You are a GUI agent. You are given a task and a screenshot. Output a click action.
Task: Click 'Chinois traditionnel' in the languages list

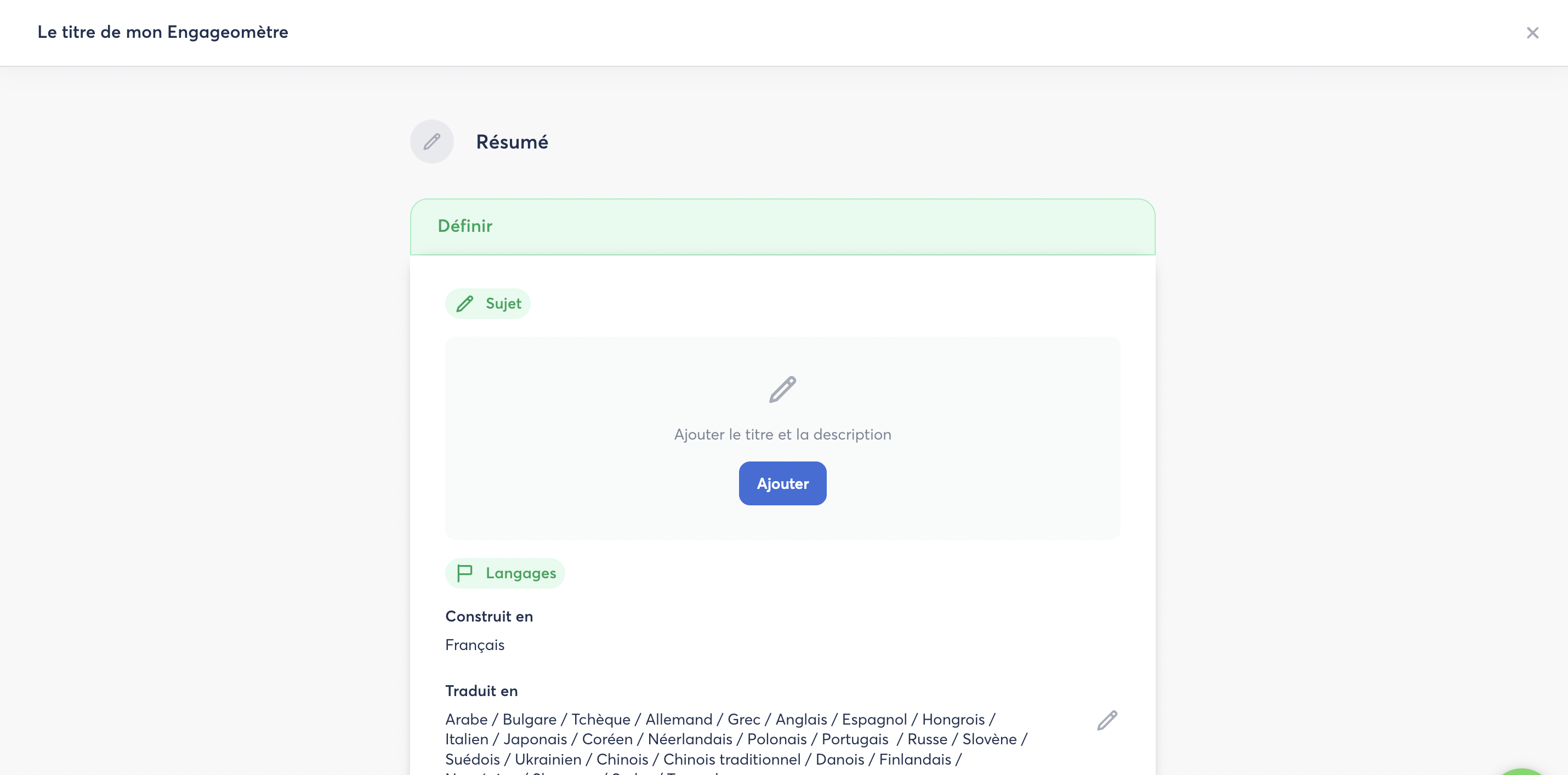pos(732,759)
